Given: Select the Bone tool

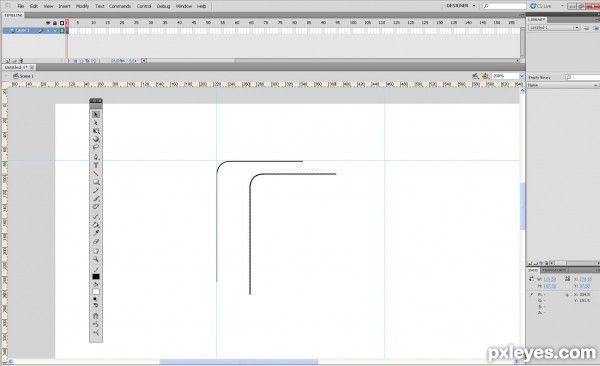Looking at the screenshot, I should point(96,217).
